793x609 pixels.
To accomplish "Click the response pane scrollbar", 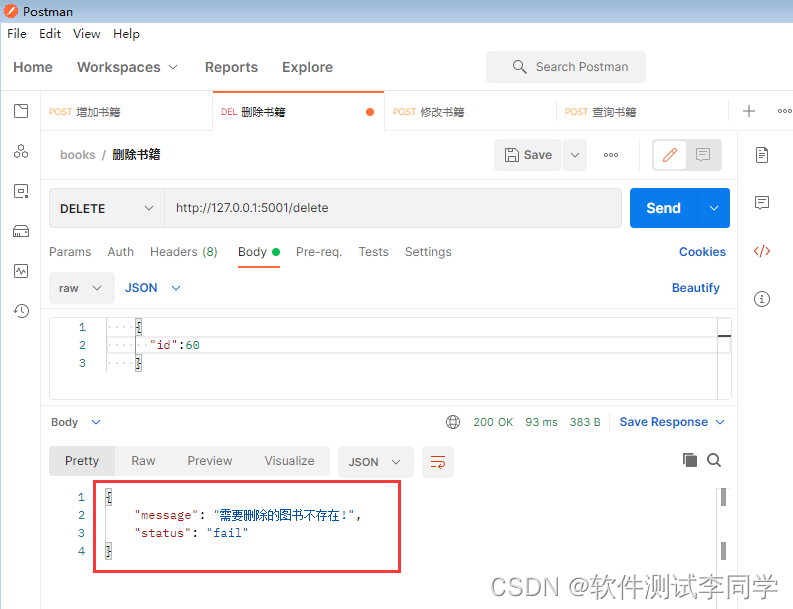I will (x=723, y=526).
